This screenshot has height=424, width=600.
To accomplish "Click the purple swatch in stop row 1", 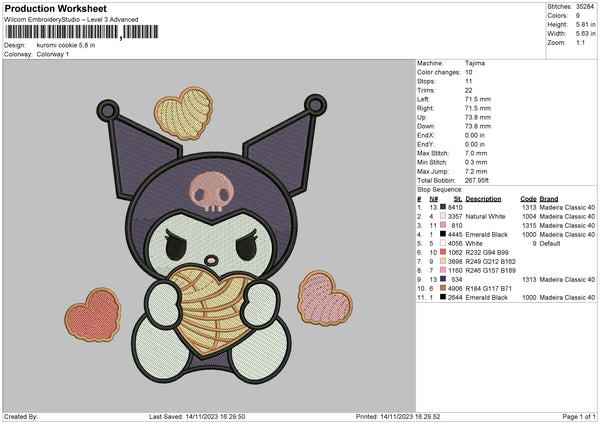I will pyautogui.click(x=443, y=207).
